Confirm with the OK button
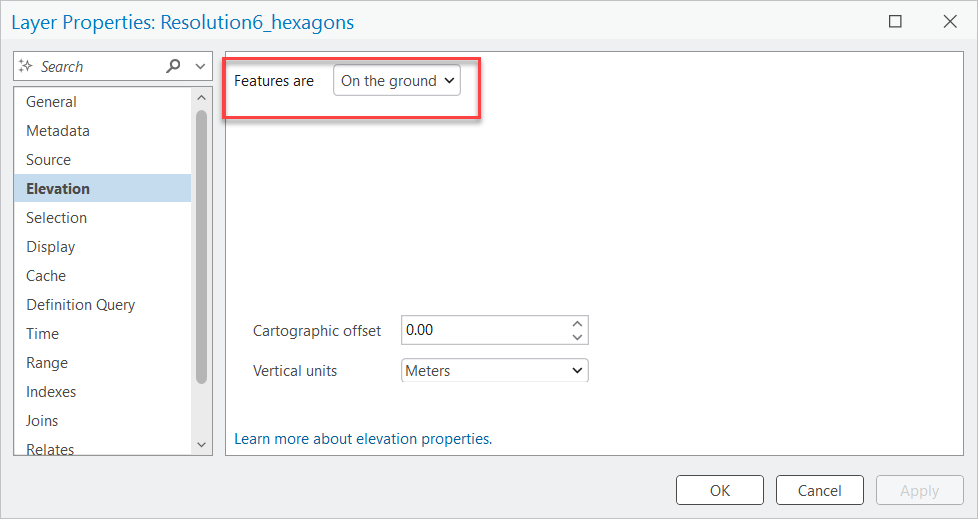Viewport: 978px width, 519px height. pyautogui.click(x=720, y=490)
